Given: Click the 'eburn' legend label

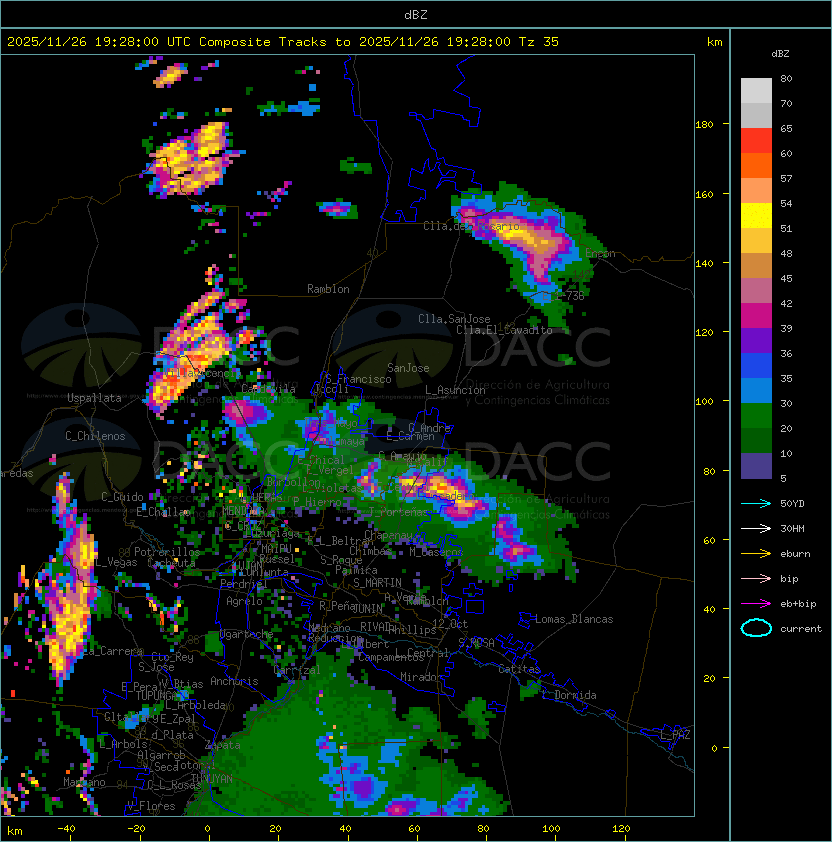Looking at the screenshot, I should coord(795,554).
